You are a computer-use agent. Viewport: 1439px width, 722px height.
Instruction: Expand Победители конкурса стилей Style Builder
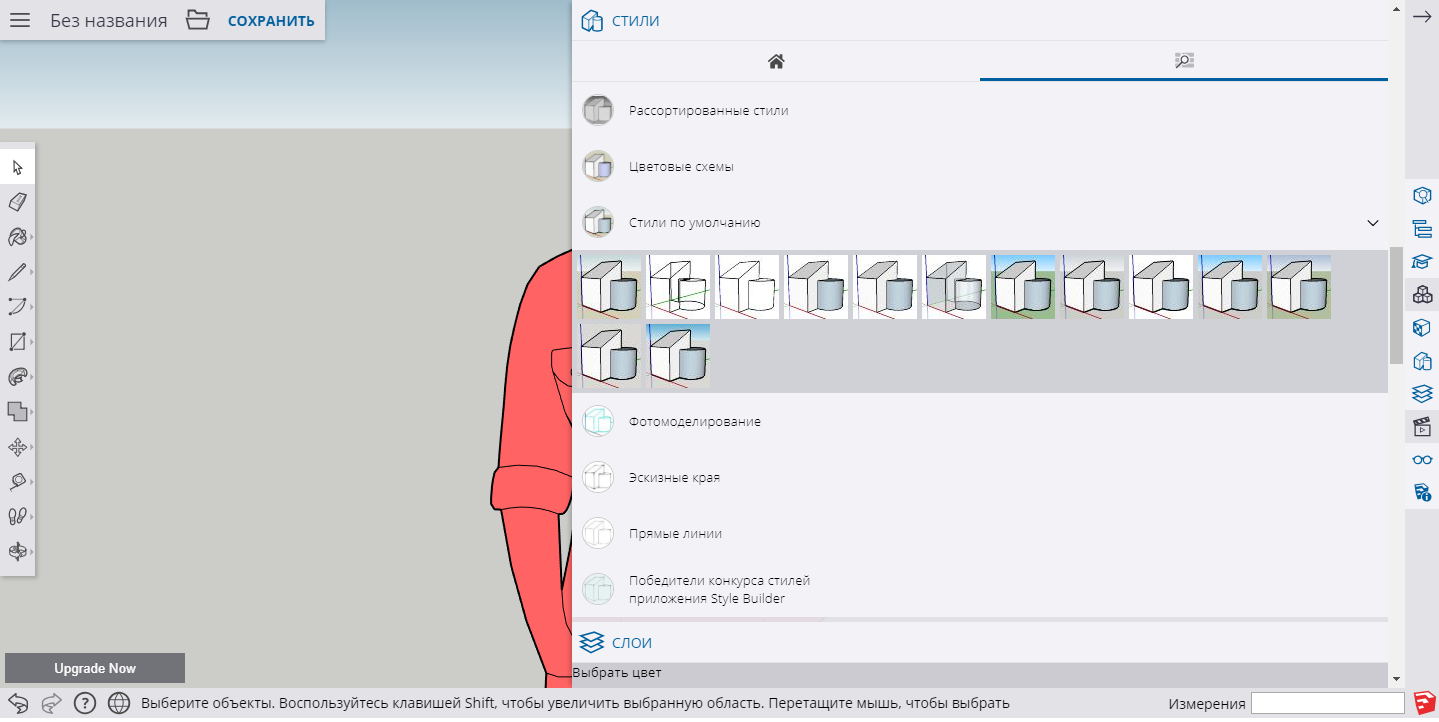tap(980, 589)
